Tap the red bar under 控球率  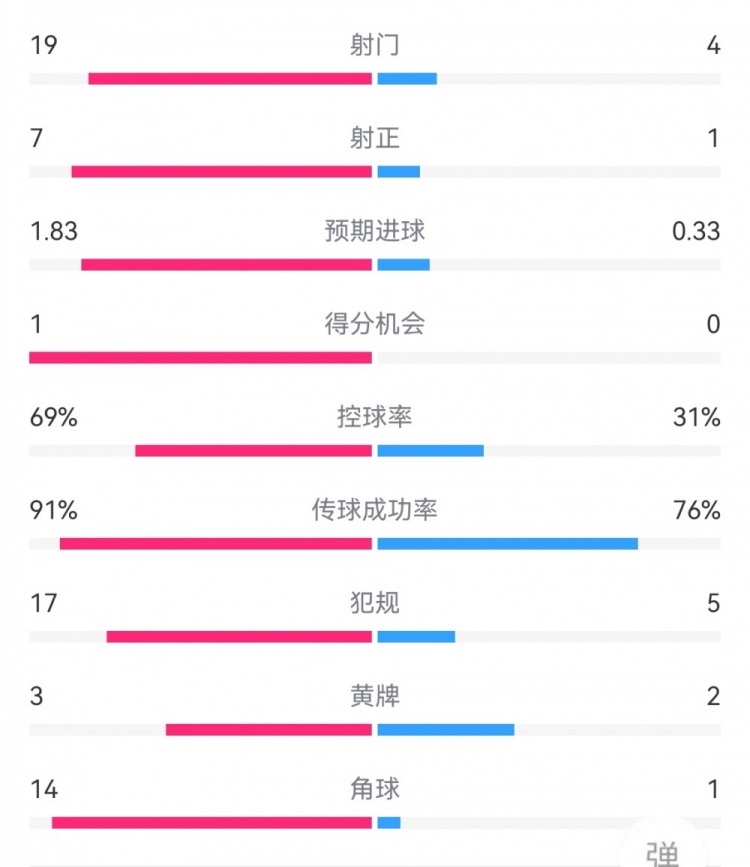253,450
